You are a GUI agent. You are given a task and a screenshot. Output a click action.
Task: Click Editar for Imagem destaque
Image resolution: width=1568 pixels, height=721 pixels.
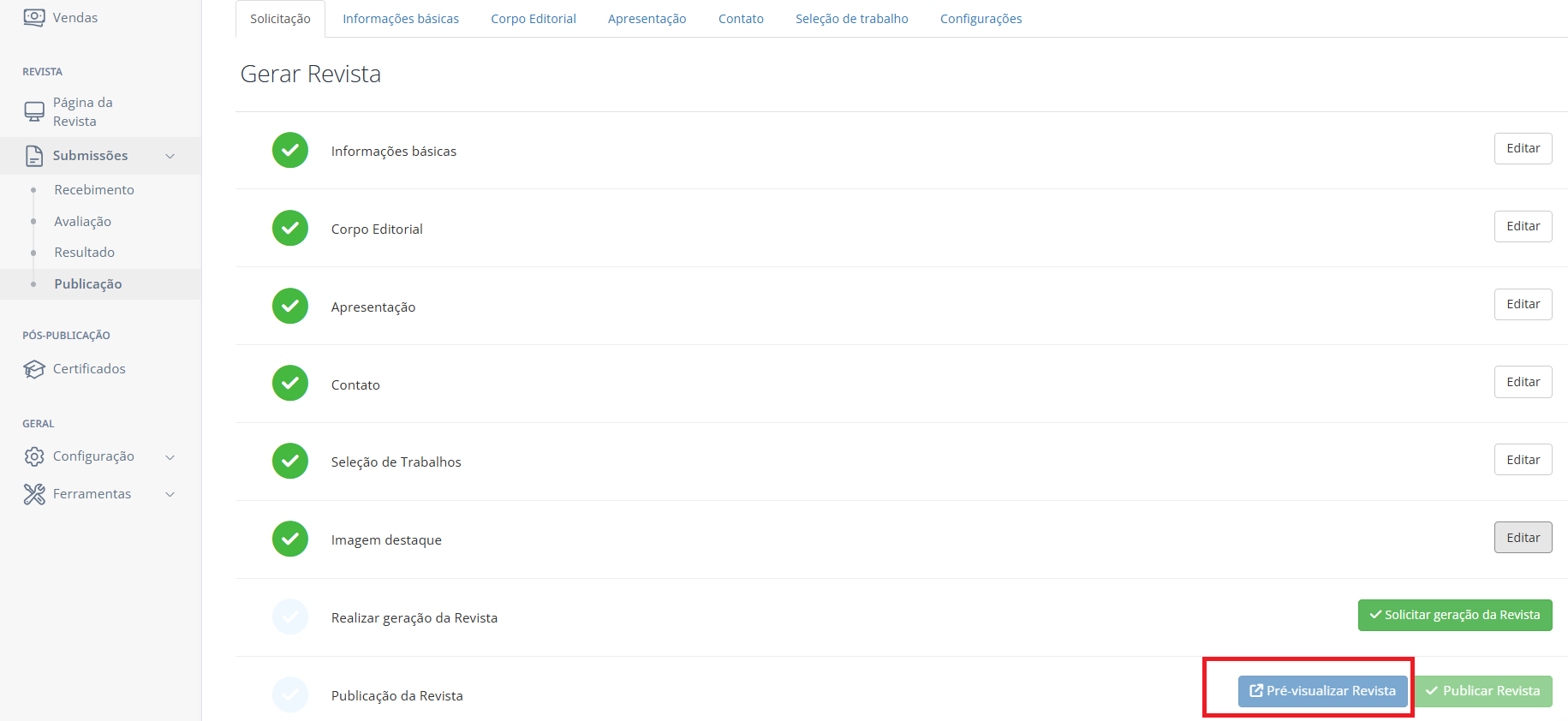click(x=1523, y=538)
